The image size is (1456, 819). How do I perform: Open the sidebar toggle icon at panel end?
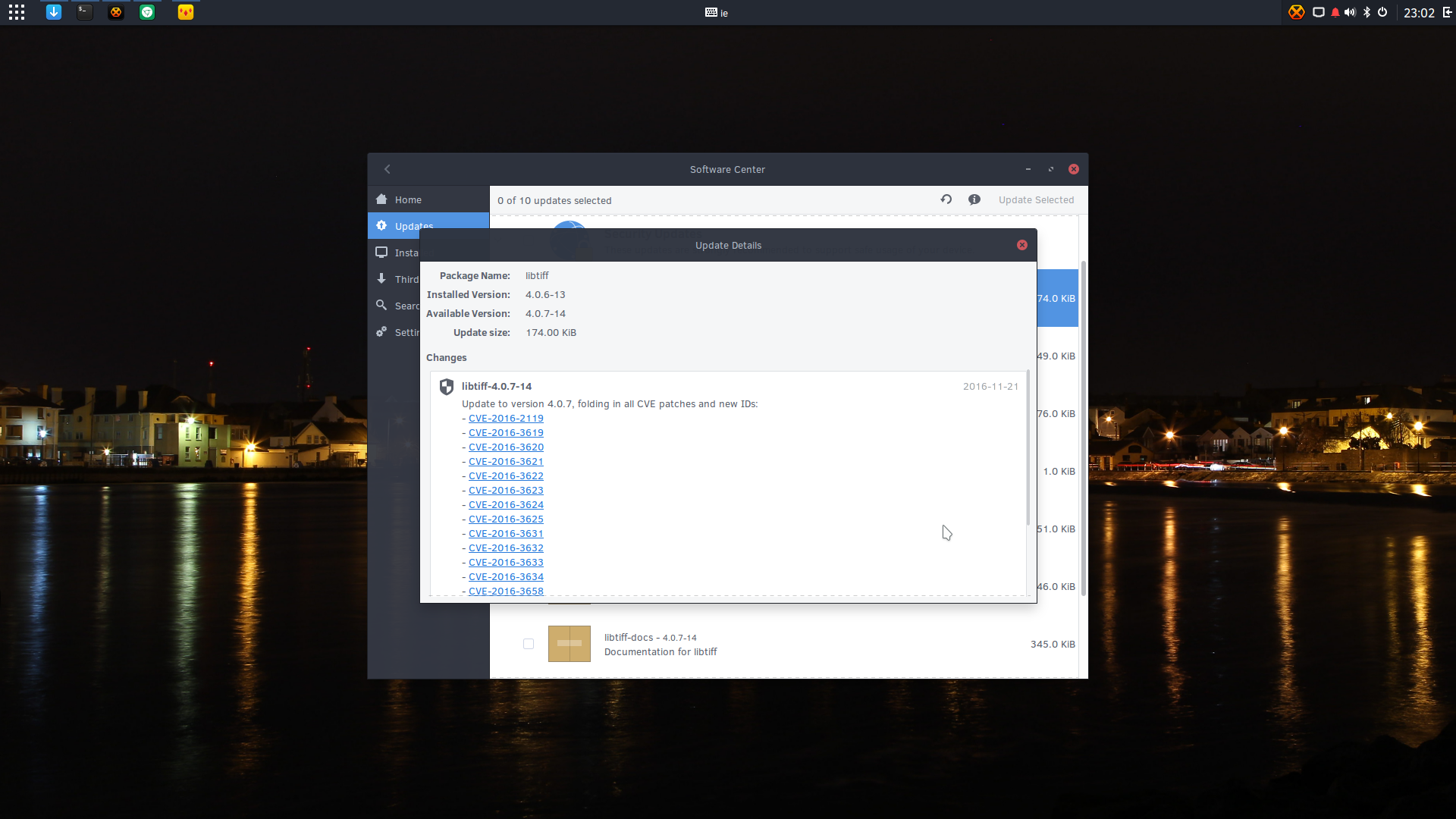pyautogui.click(x=1447, y=12)
